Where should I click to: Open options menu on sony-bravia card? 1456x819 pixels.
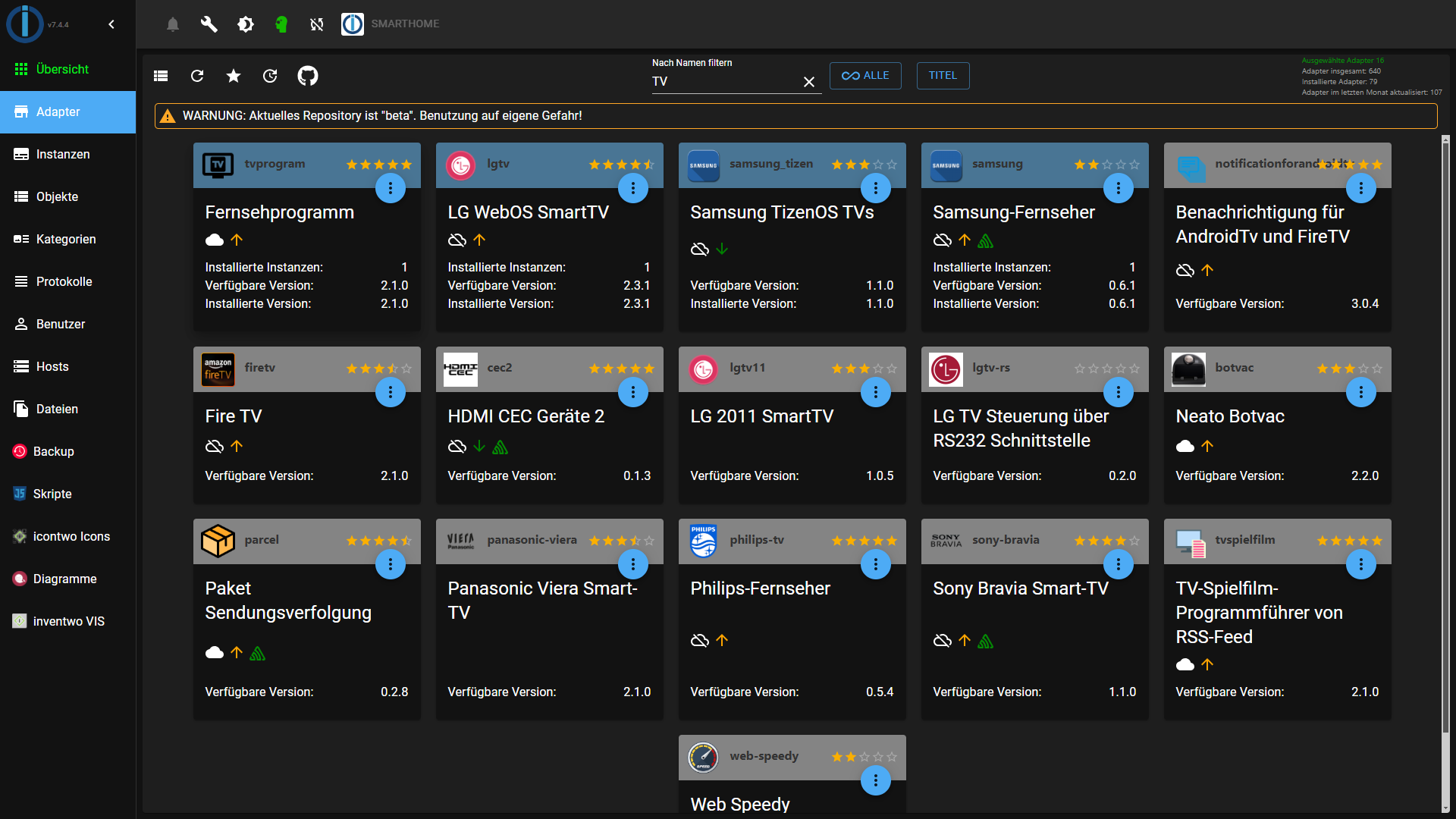tap(1119, 564)
